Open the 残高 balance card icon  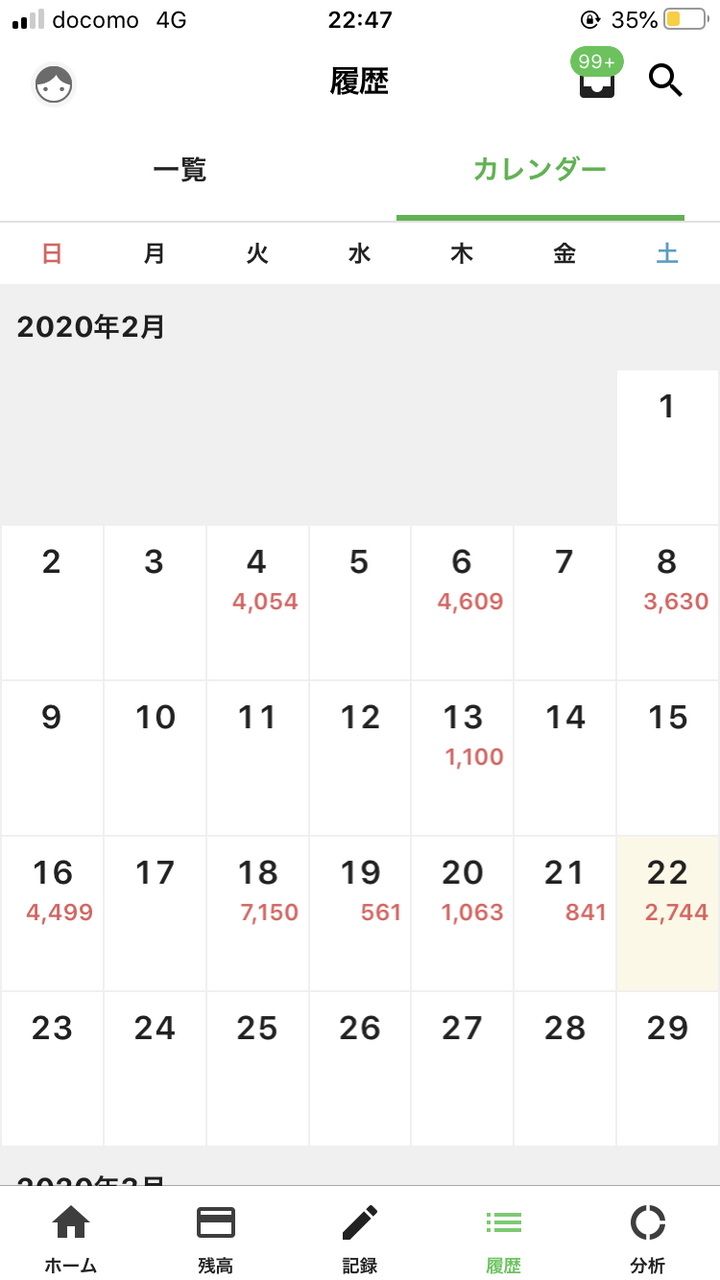(216, 1224)
